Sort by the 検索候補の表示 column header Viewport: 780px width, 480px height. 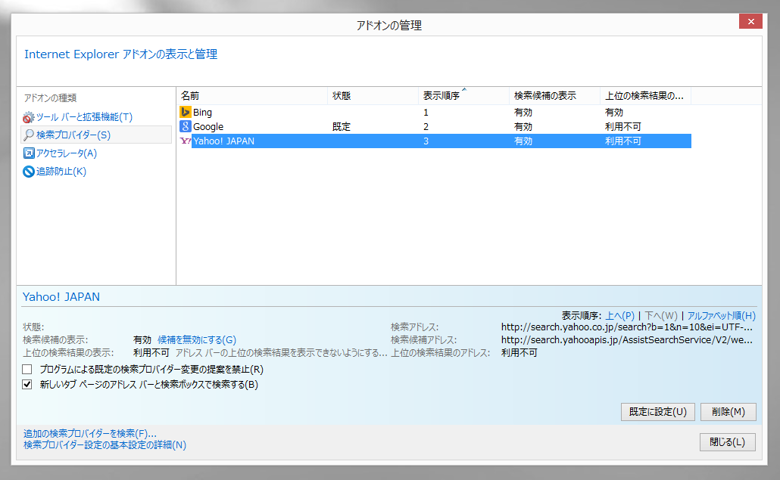[x=555, y=96]
